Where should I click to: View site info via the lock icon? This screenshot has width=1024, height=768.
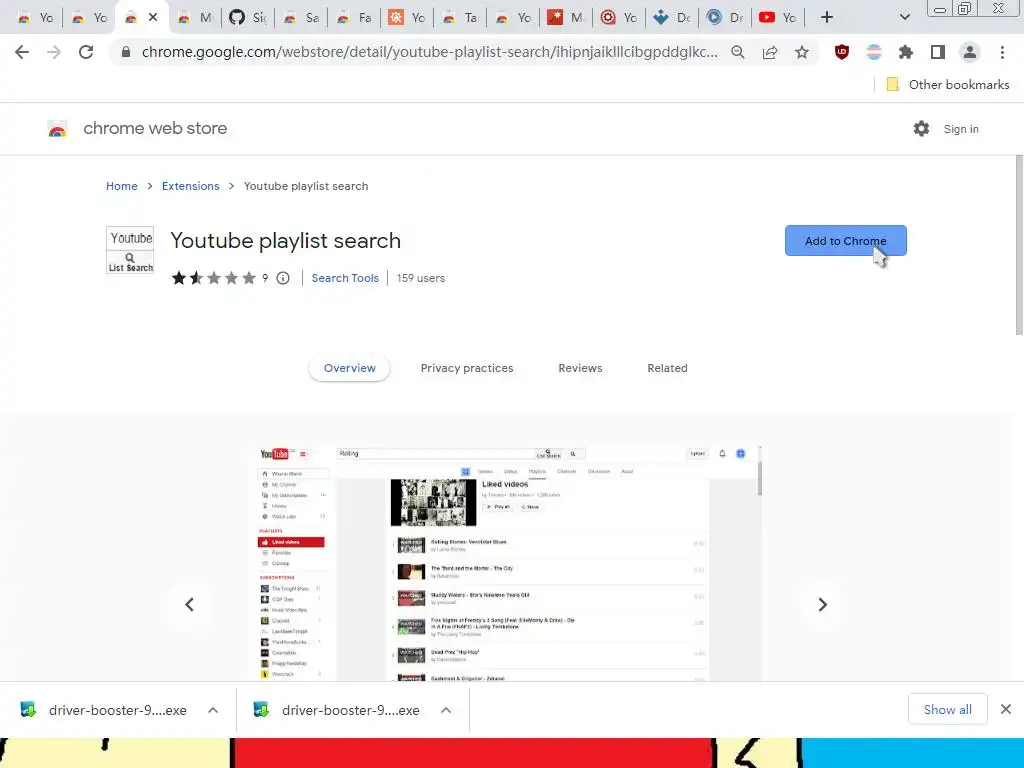126,52
